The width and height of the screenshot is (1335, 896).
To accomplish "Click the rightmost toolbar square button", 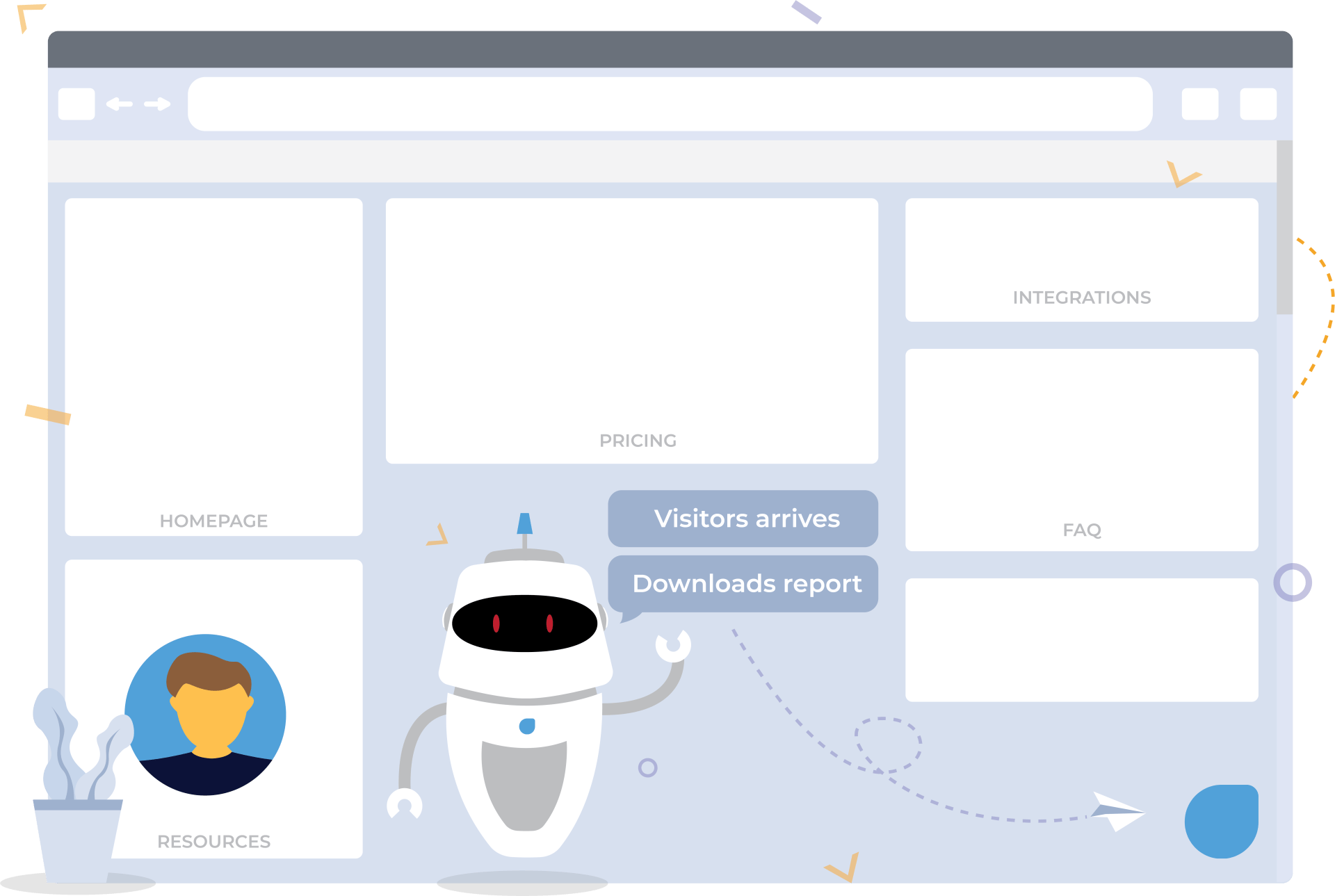I will (x=1258, y=104).
